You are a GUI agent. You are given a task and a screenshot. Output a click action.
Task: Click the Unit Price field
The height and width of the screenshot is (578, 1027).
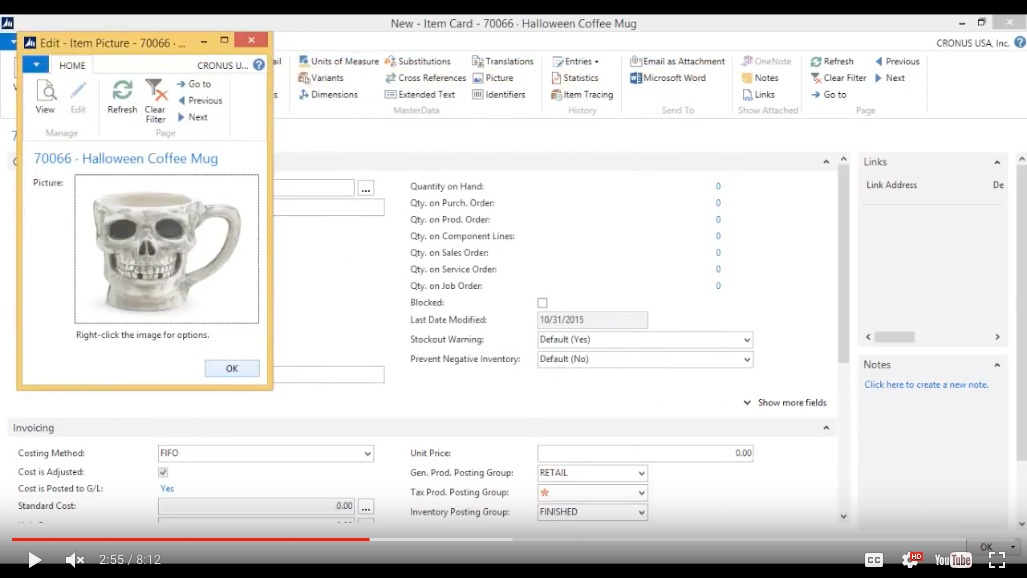click(x=645, y=453)
